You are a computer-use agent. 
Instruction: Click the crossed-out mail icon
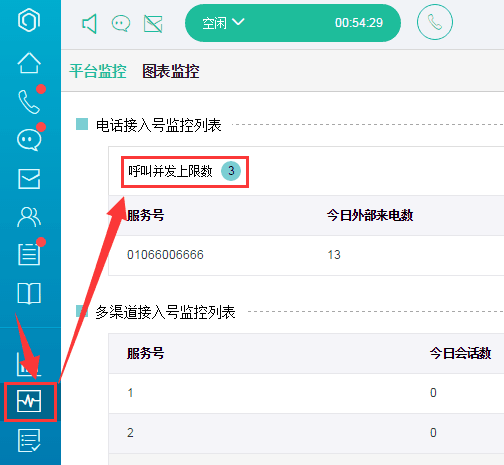[x=153, y=24]
